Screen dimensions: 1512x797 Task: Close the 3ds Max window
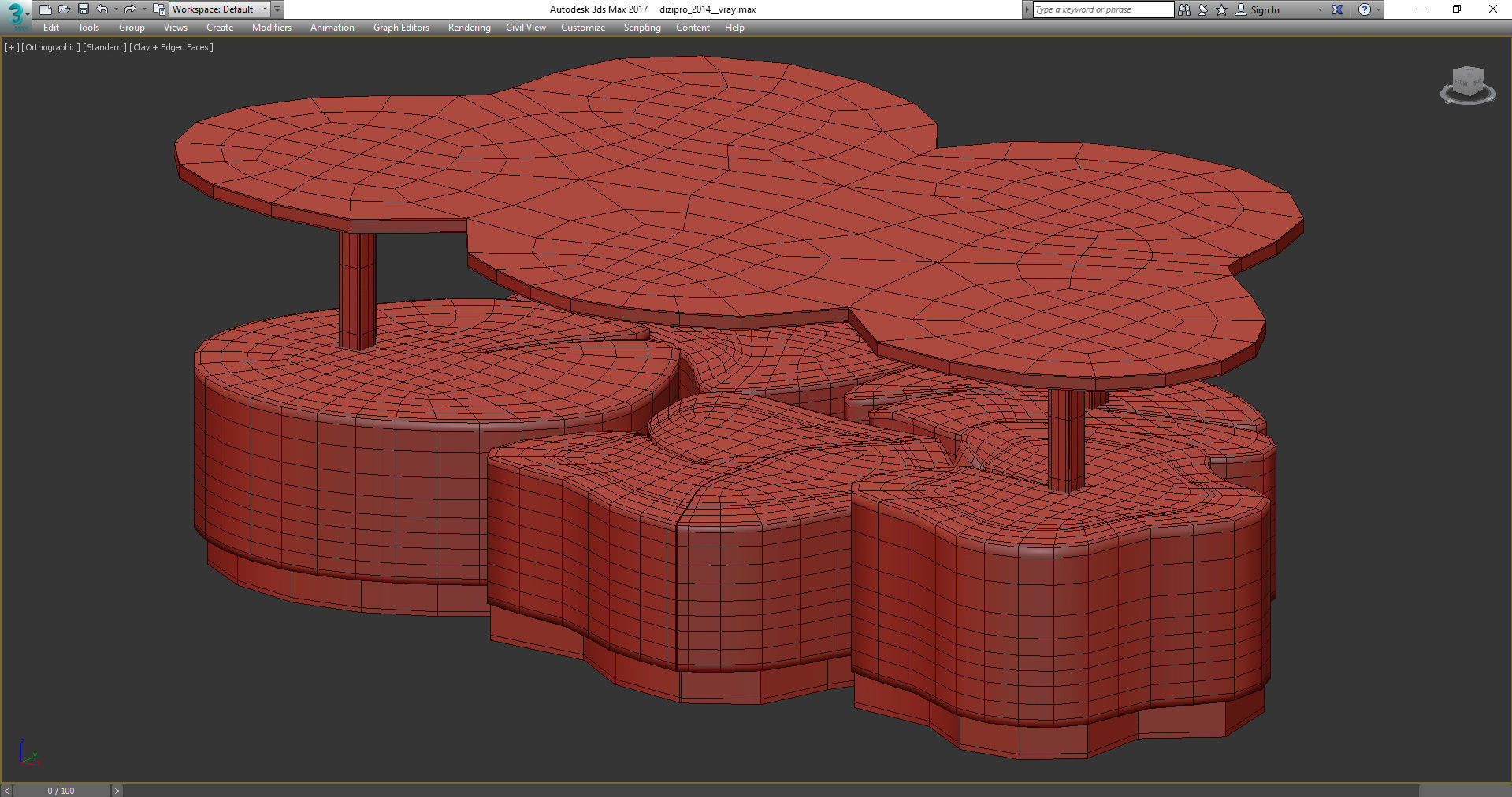[x=1493, y=9]
